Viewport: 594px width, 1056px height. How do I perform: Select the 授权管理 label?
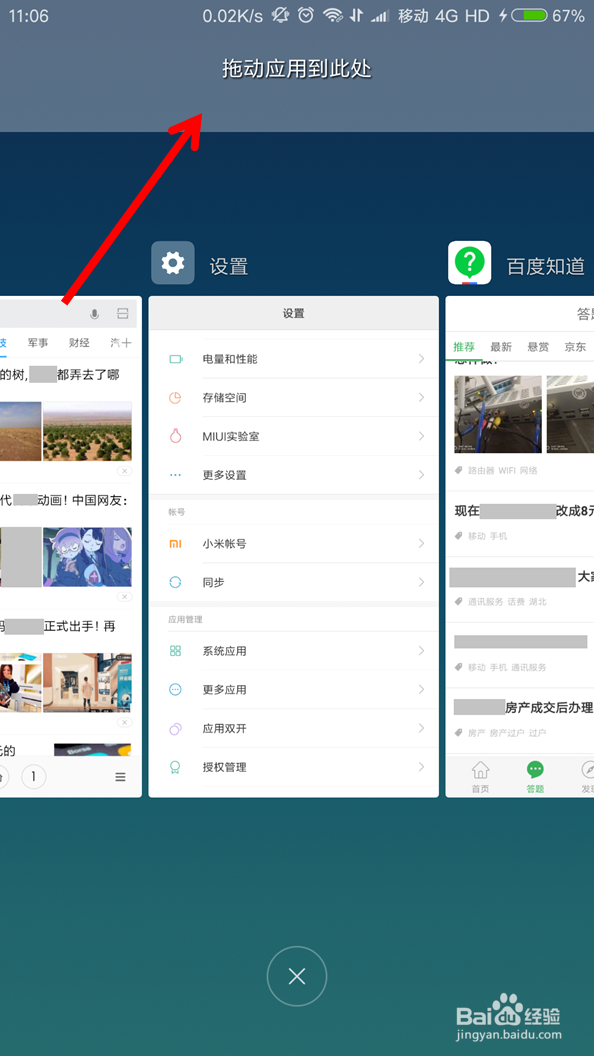click(224, 766)
